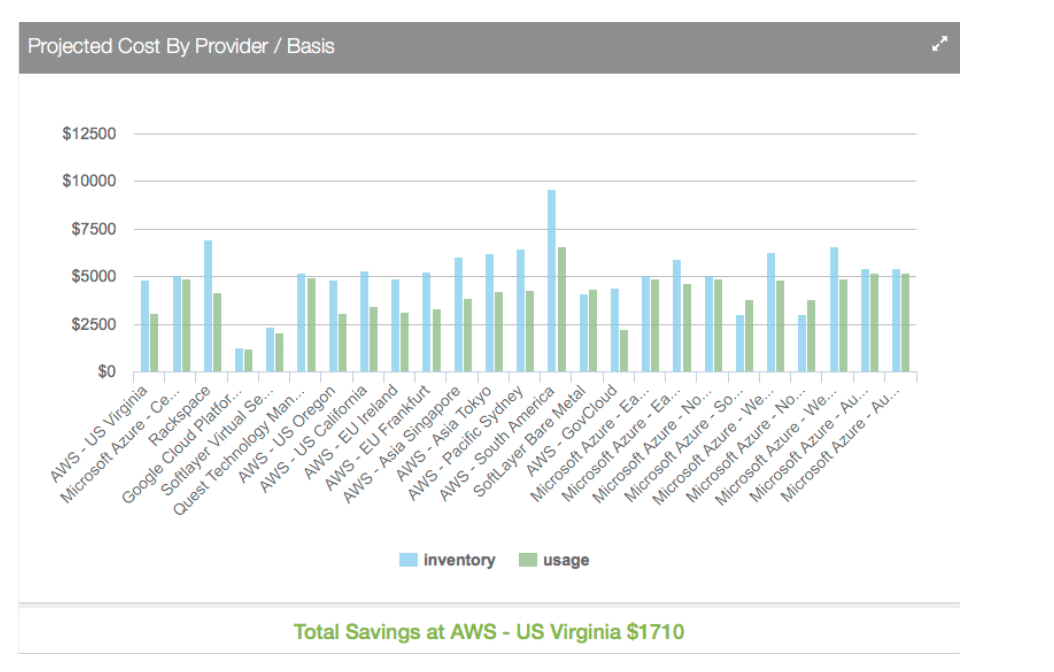Toggle the usage legend series

pyautogui.click(x=566, y=560)
